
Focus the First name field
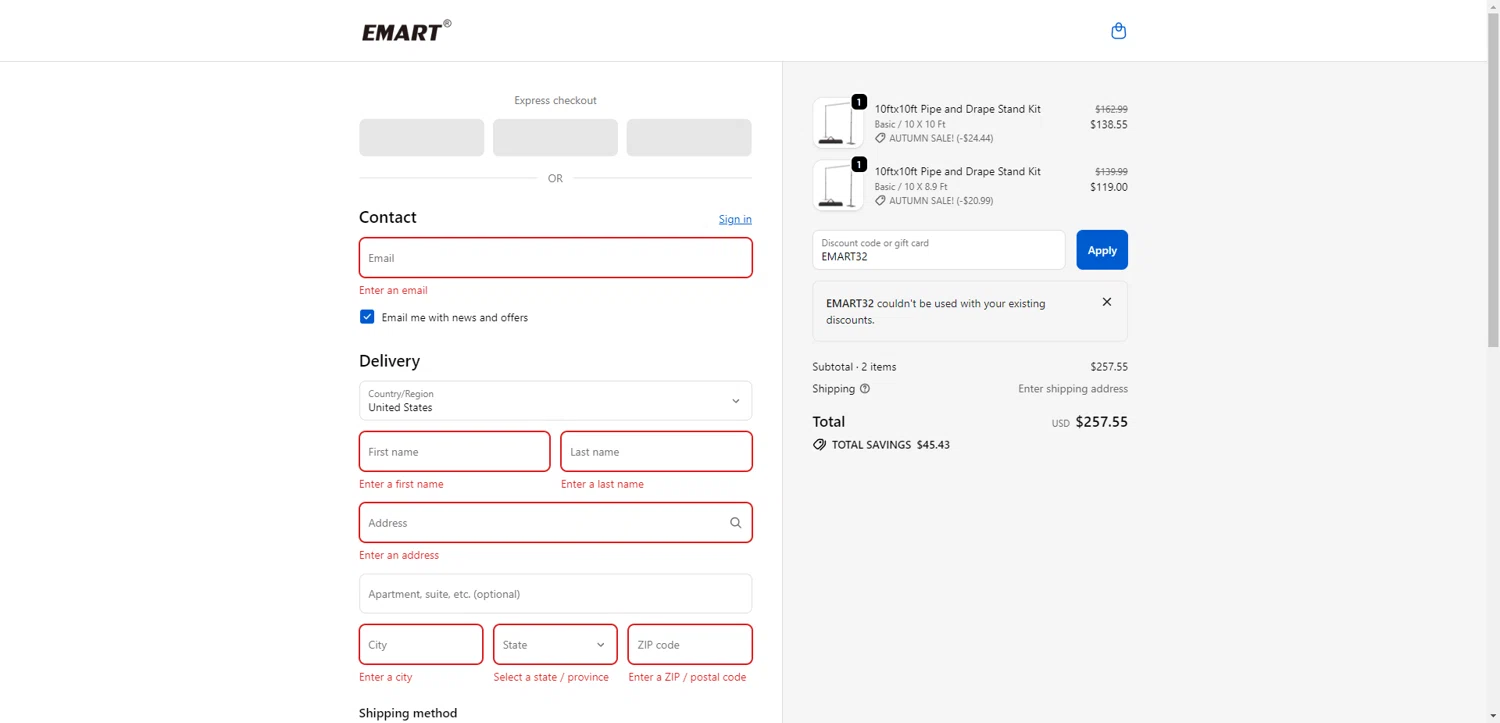coord(454,452)
